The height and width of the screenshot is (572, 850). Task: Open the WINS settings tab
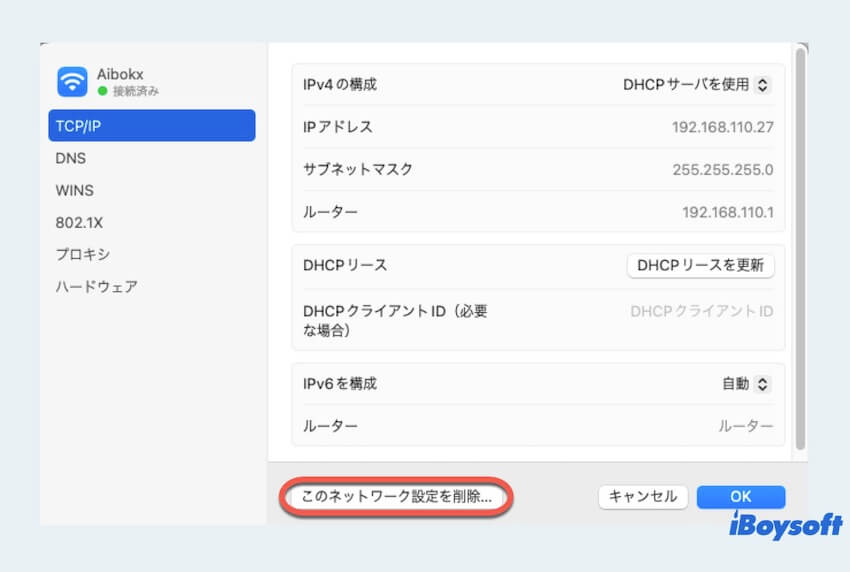pyautogui.click(x=74, y=190)
